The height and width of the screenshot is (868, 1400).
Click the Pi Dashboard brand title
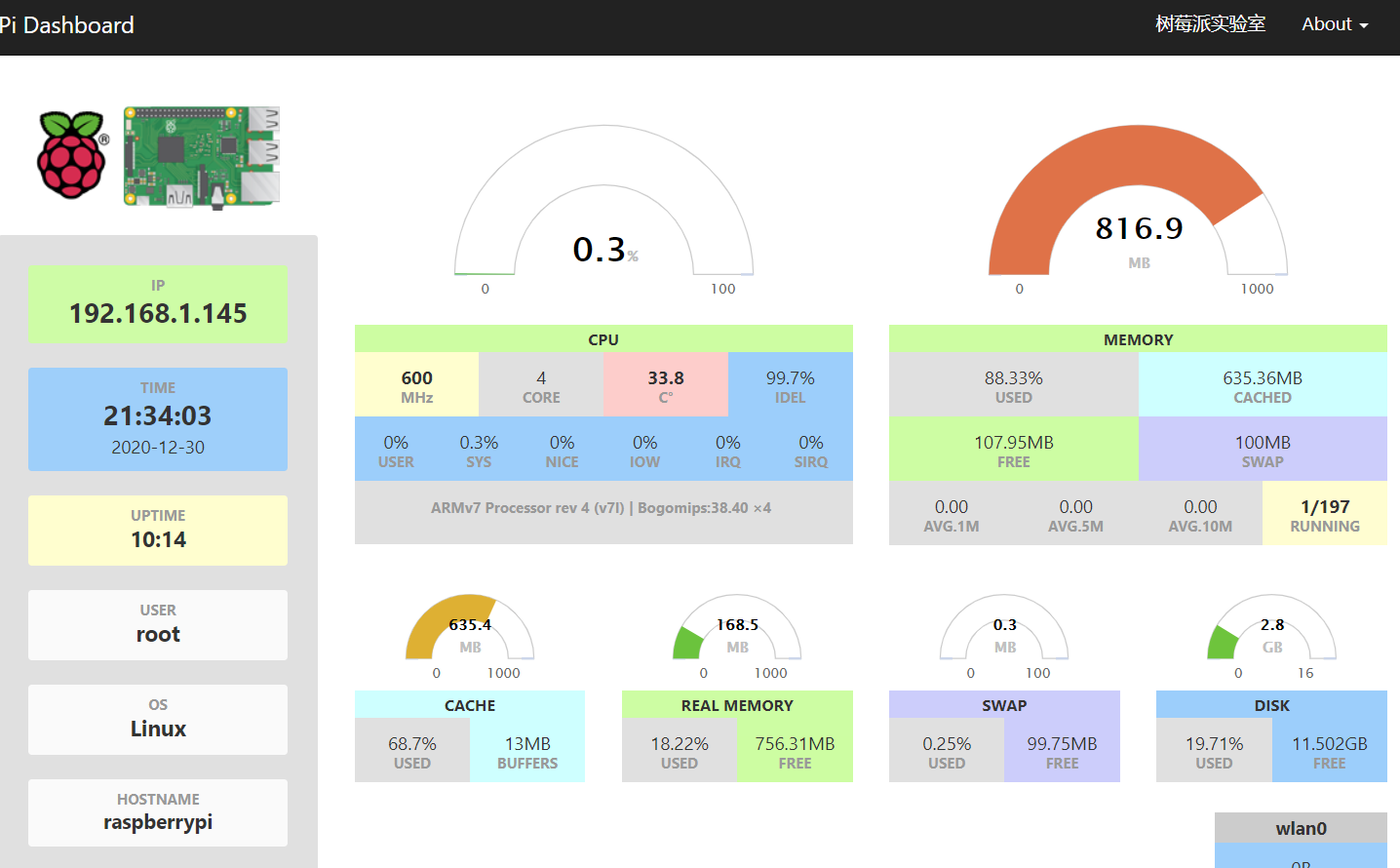[67, 25]
